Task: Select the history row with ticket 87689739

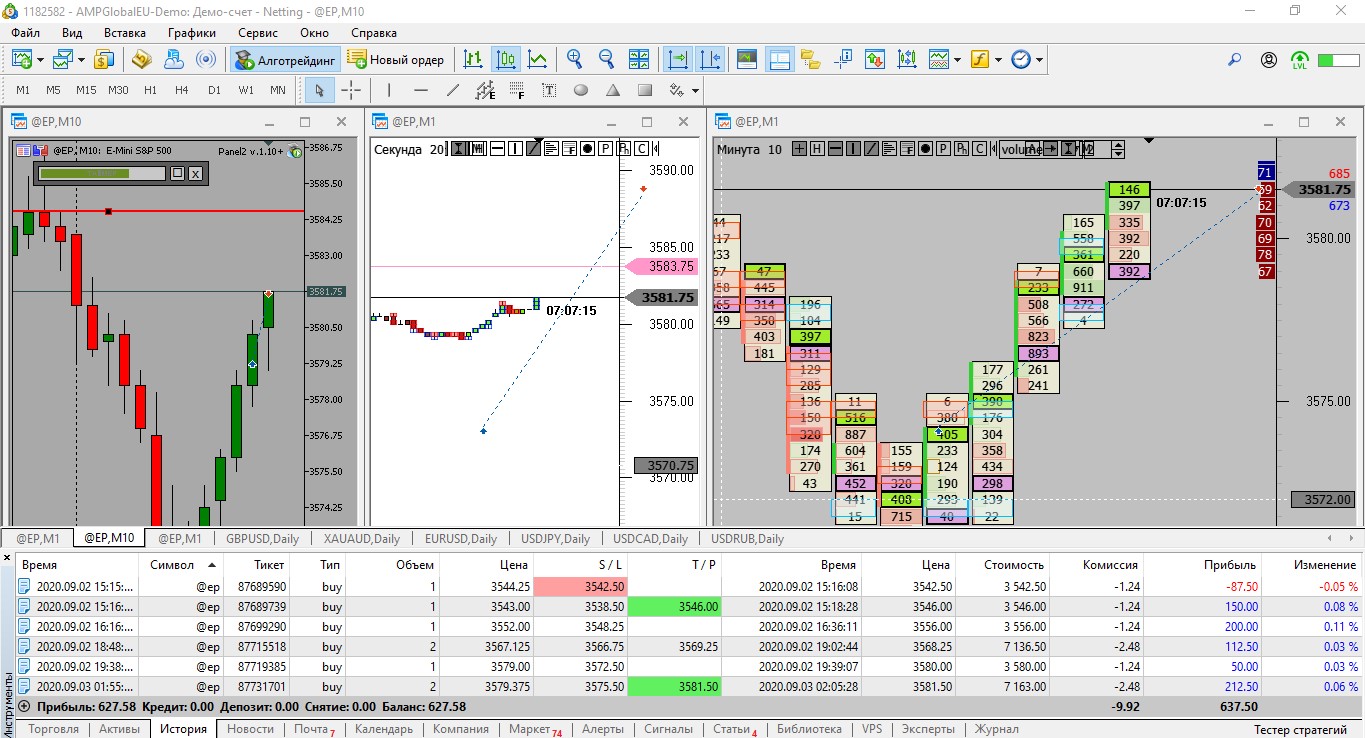Action: coord(689,607)
